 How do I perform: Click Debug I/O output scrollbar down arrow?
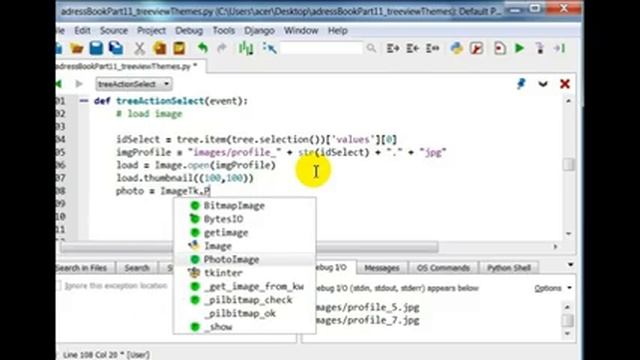coord(568,334)
